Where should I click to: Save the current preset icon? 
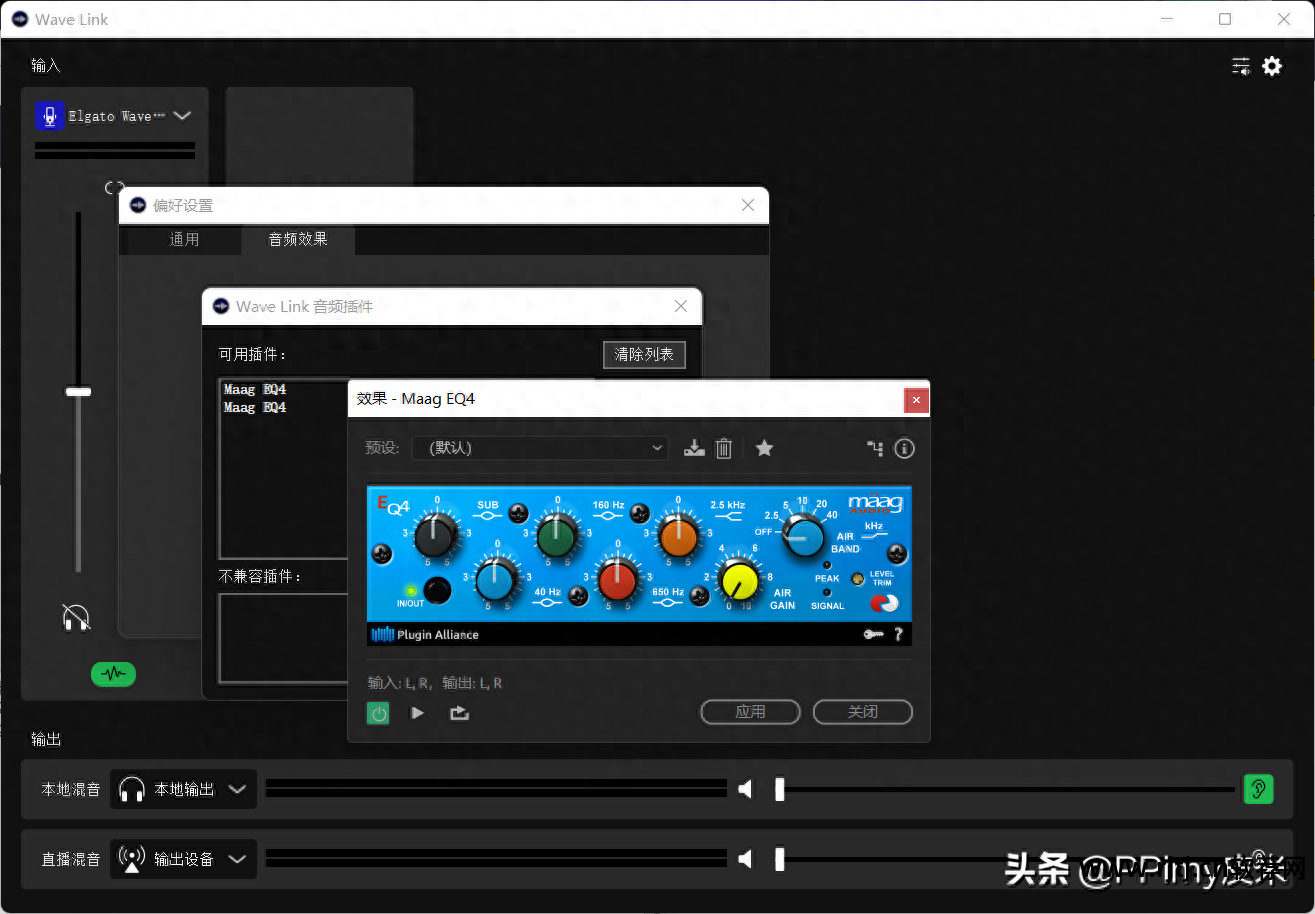[x=694, y=449]
